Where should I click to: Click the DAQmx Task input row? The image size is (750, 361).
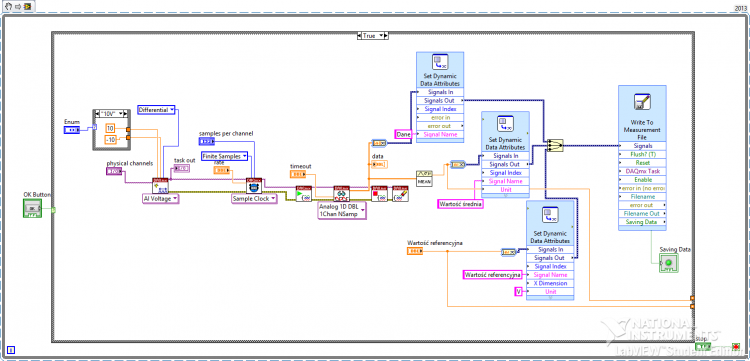(642, 171)
